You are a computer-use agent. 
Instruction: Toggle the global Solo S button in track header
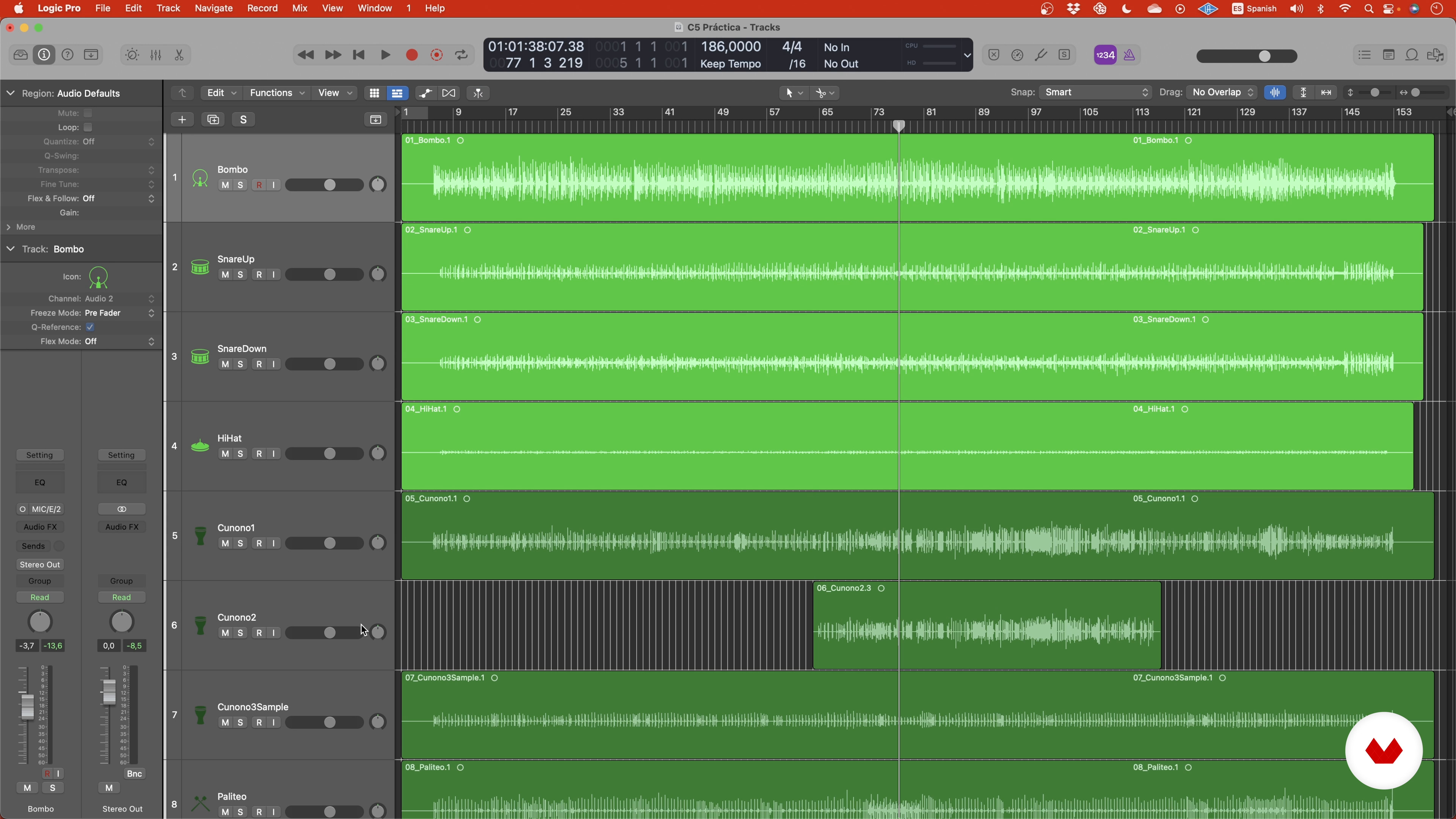(243, 120)
